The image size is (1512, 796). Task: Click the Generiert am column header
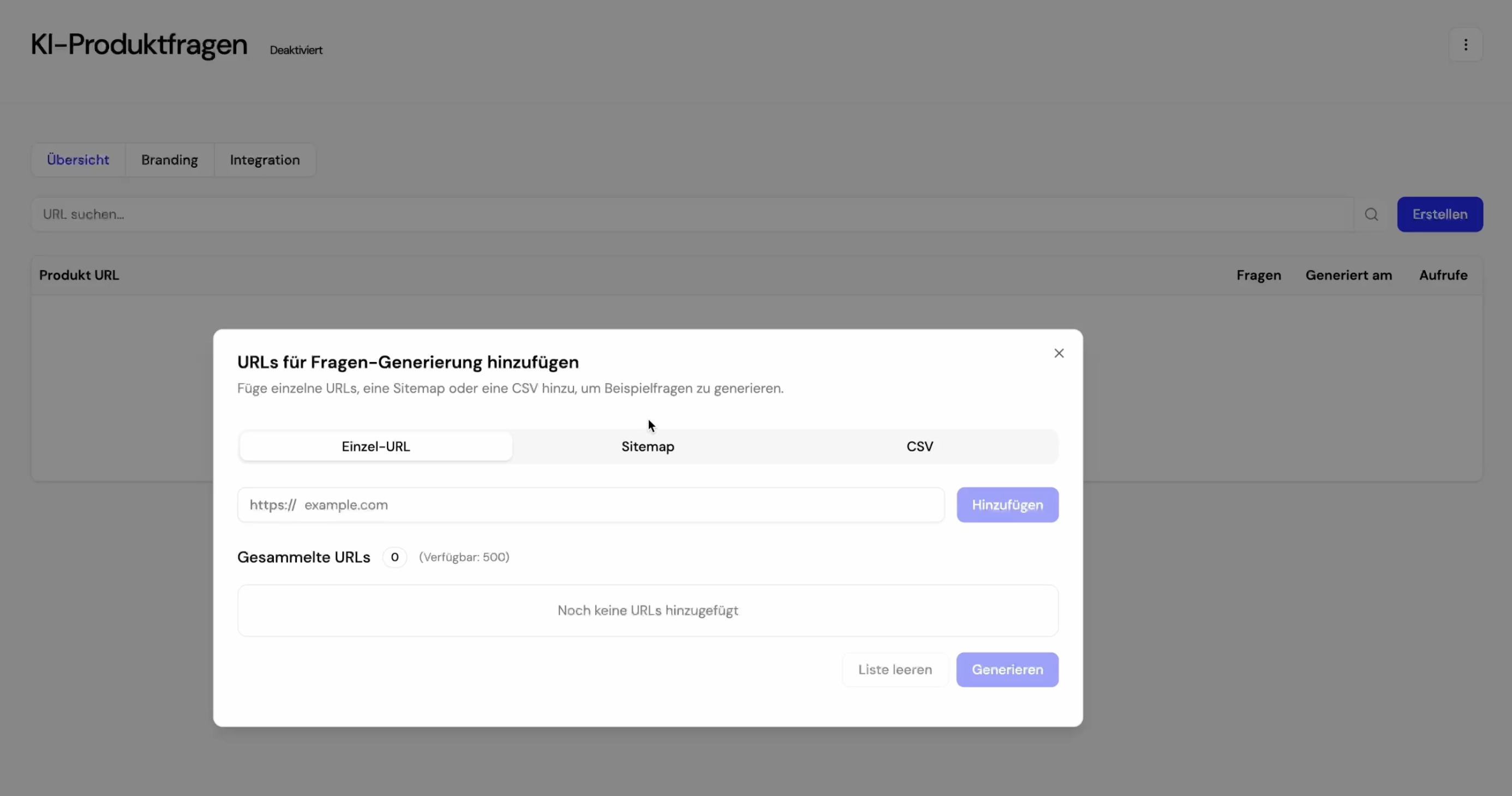(x=1348, y=275)
